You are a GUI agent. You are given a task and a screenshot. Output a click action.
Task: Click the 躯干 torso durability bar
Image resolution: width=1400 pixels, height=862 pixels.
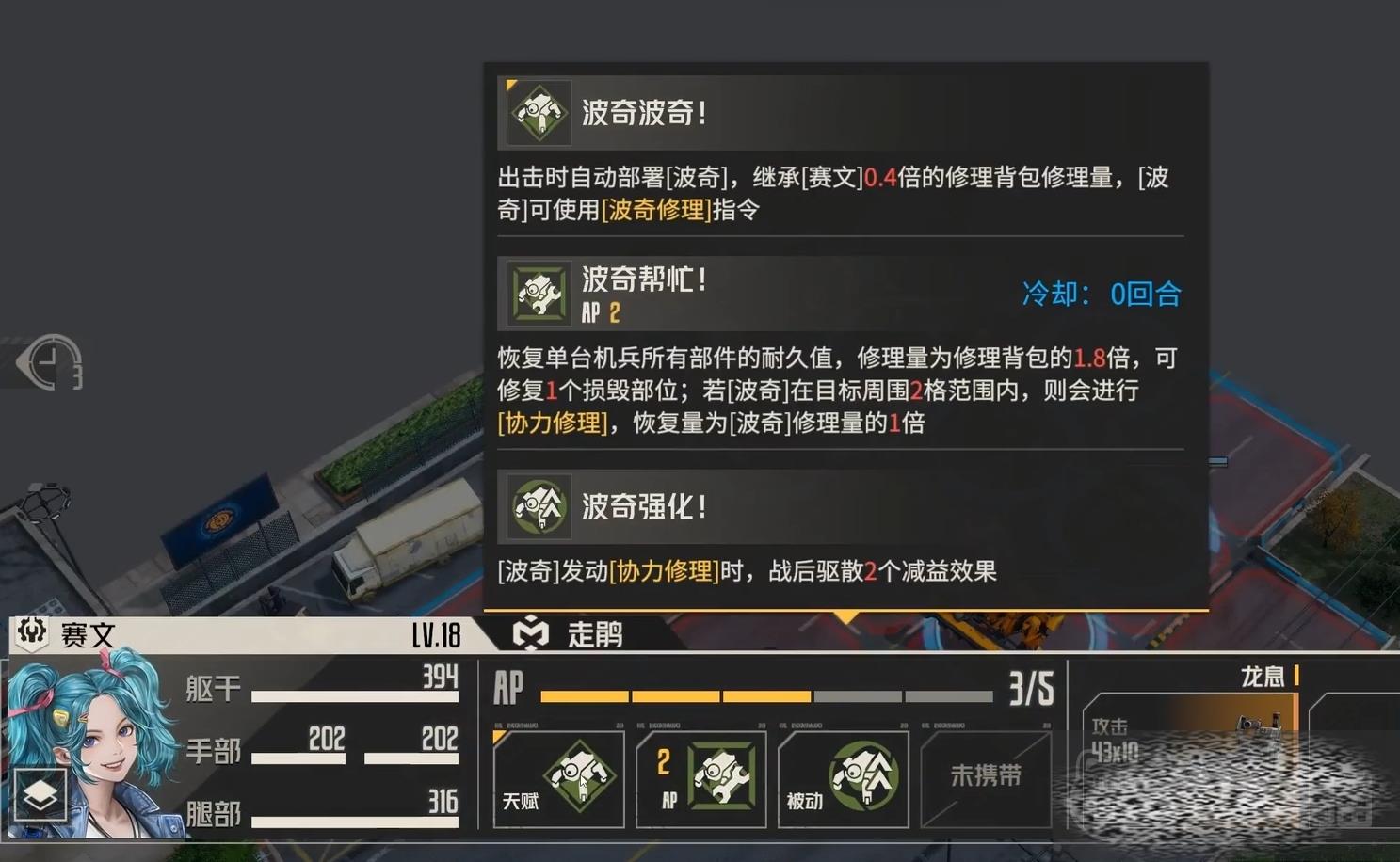(x=355, y=696)
